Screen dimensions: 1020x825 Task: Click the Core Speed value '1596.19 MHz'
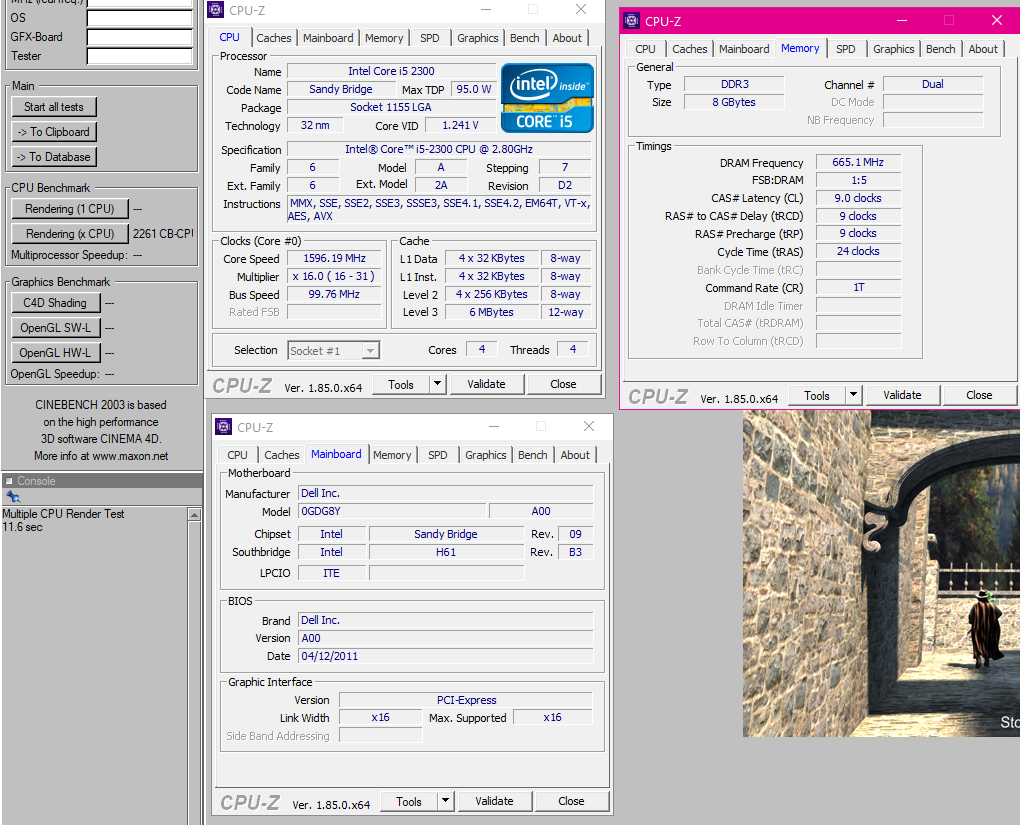pos(334,258)
